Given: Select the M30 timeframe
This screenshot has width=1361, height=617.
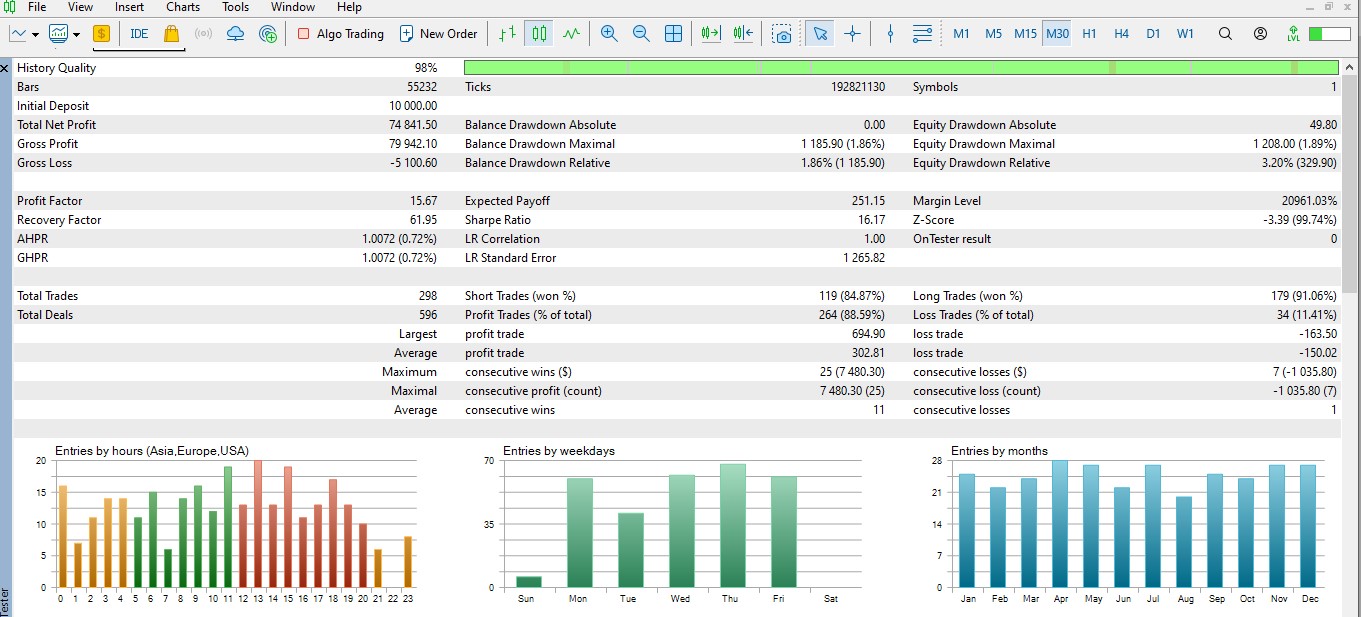Looking at the screenshot, I should pyautogui.click(x=1057, y=33).
